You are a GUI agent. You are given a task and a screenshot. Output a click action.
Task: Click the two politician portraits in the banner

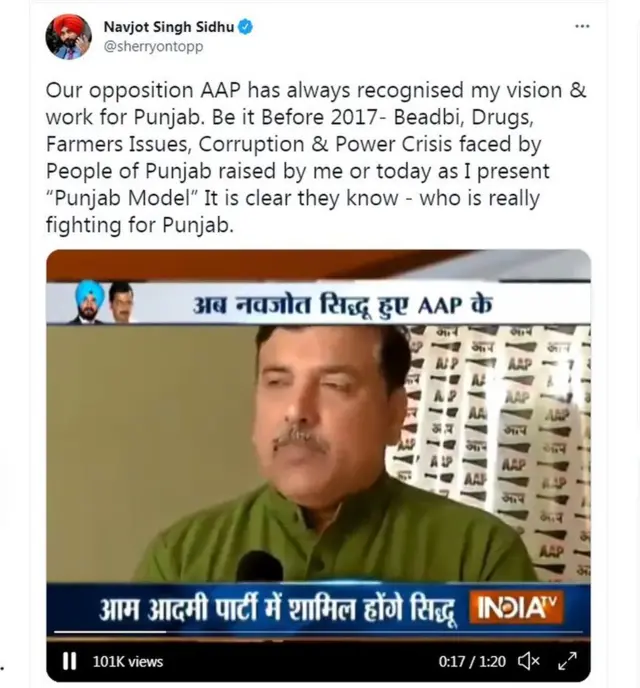pos(104,302)
